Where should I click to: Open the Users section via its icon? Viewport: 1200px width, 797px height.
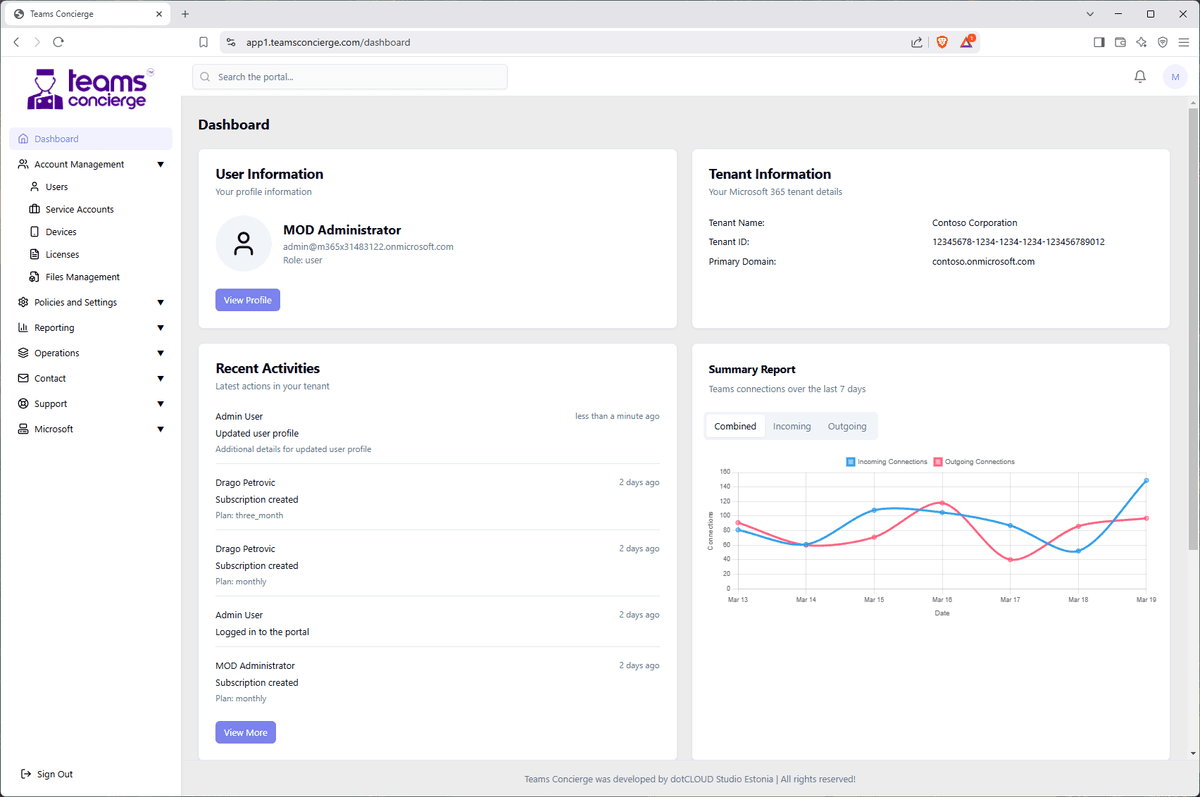34,186
